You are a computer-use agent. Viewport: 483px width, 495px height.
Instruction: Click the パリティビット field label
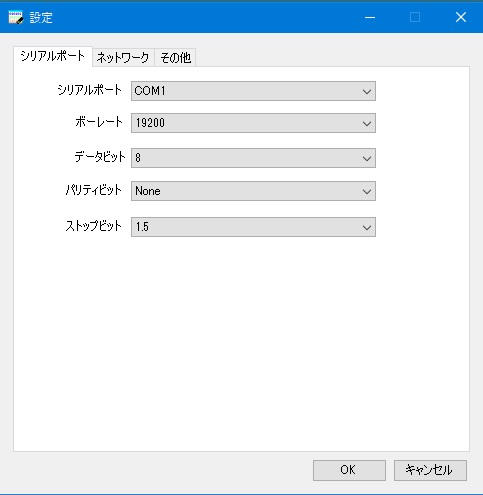tap(94, 190)
